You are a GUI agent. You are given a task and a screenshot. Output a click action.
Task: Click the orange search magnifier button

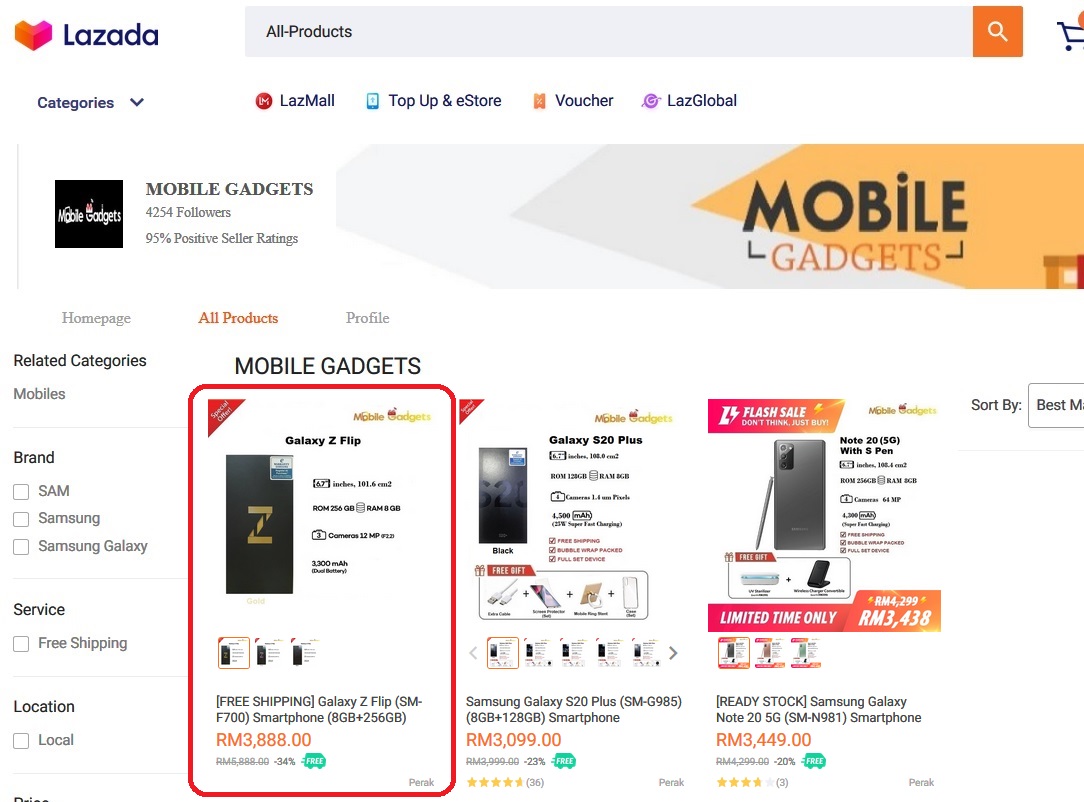click(x=997, y=32)
